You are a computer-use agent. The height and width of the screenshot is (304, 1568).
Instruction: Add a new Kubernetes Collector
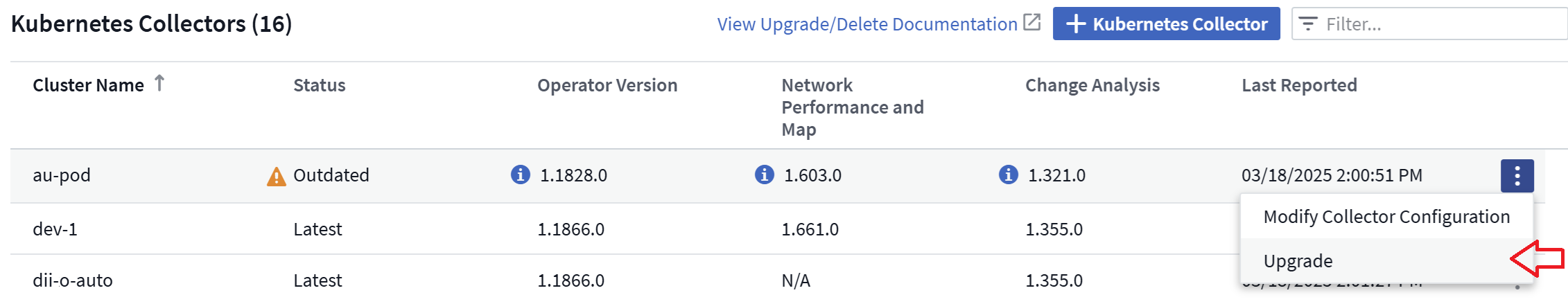coord(1166,24)
